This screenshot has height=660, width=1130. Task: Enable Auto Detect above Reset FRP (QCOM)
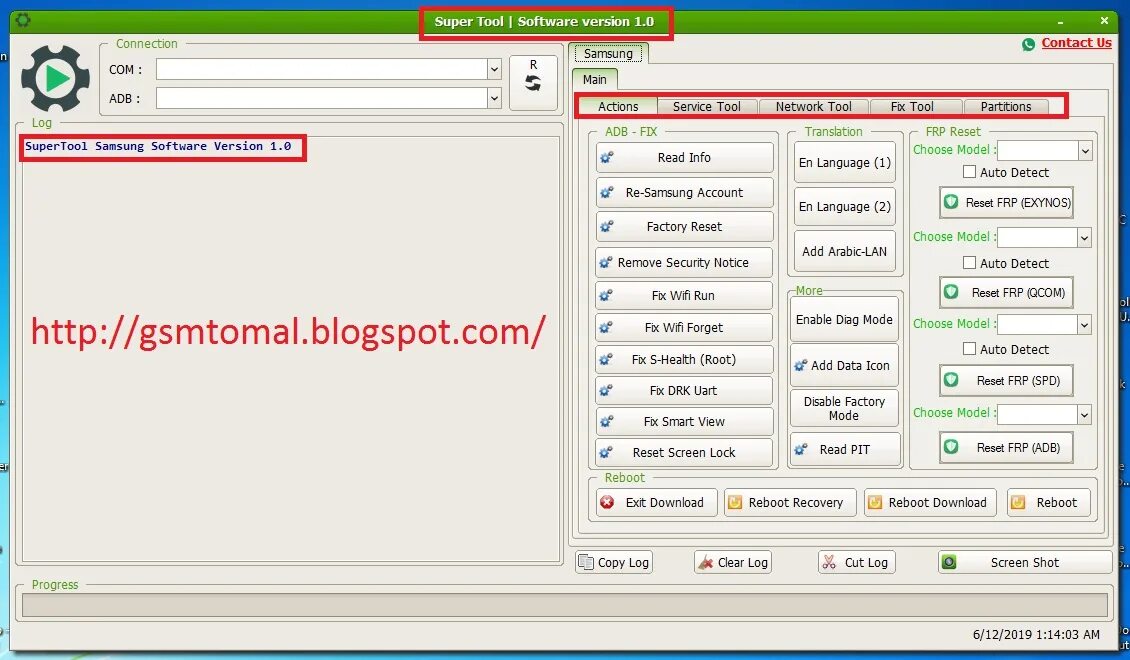tap(969, 263)
